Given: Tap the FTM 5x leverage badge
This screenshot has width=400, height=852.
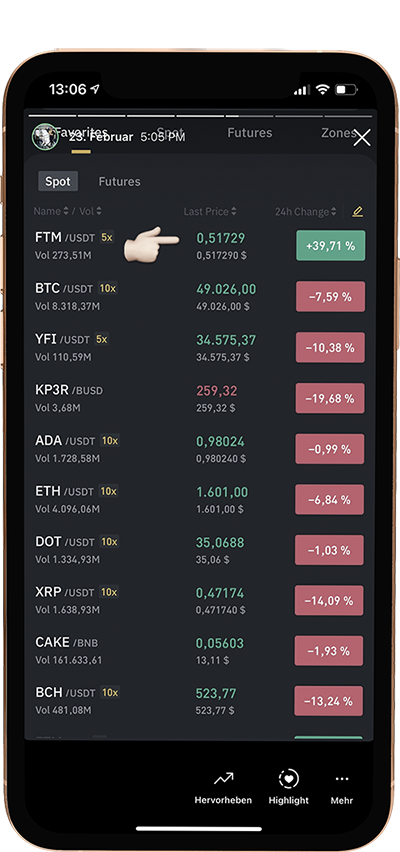Looking at the screenshot, I should click(x=107, y=237).
